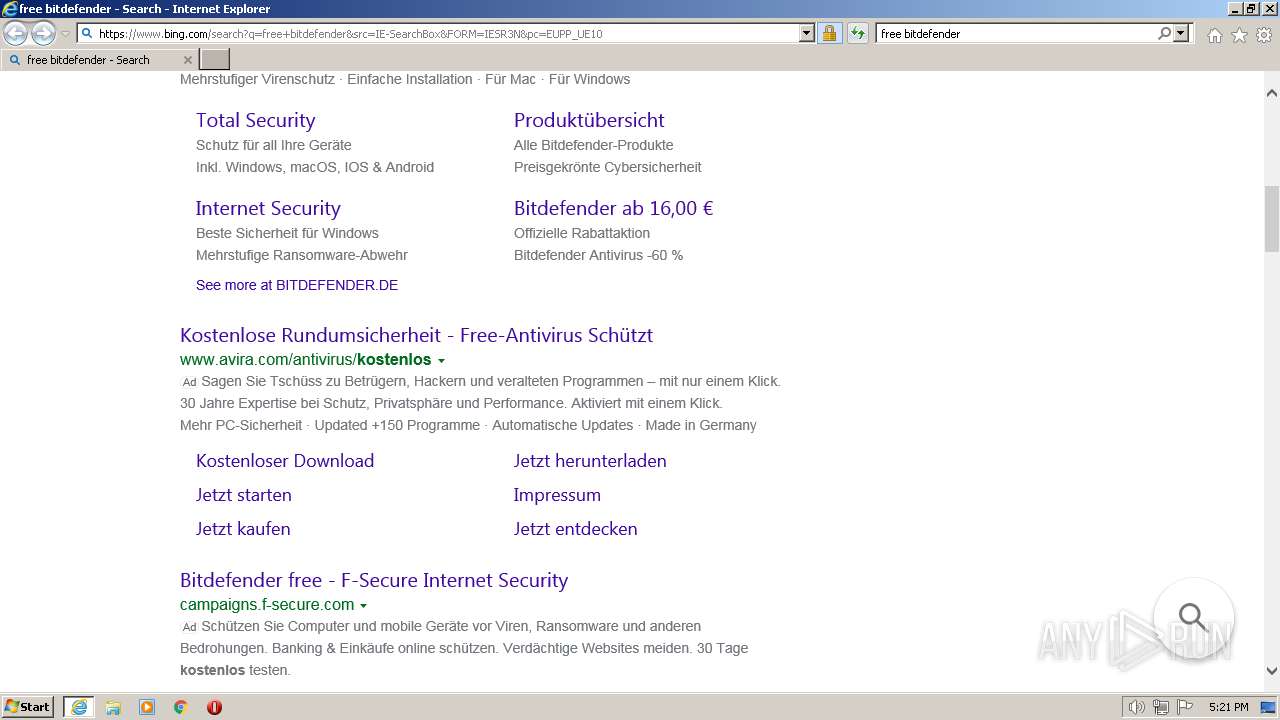
Task: Click the Ad label of the Avira result
Action: 189,382
